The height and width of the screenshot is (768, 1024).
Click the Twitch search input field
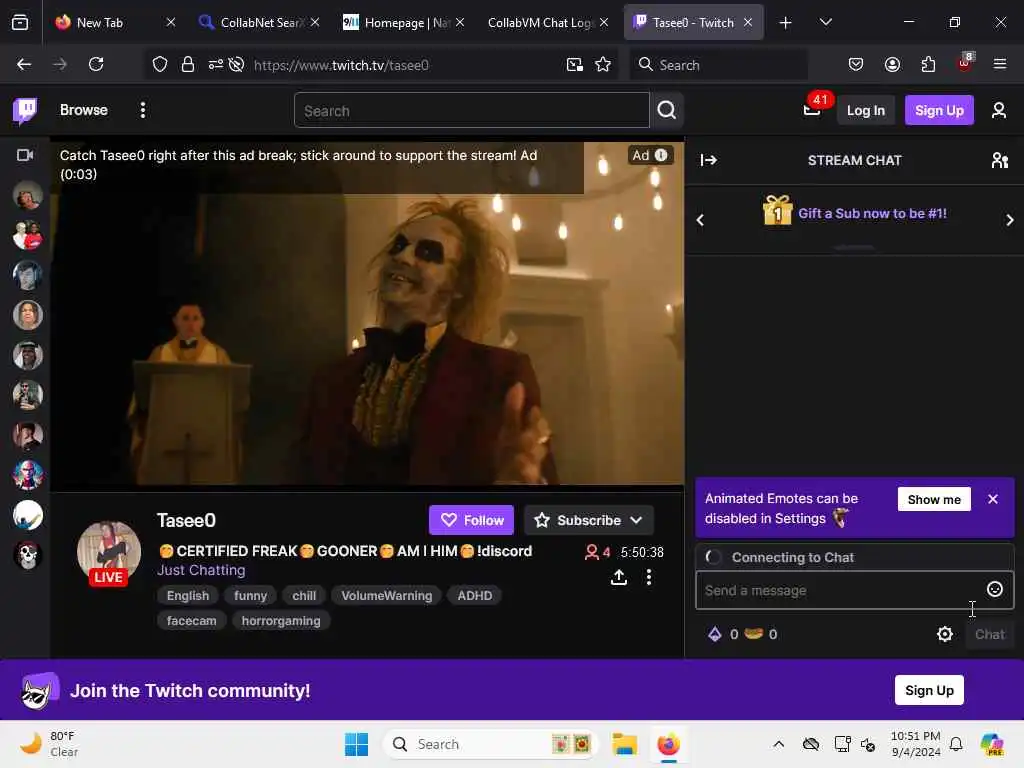(x=472, y=110)
